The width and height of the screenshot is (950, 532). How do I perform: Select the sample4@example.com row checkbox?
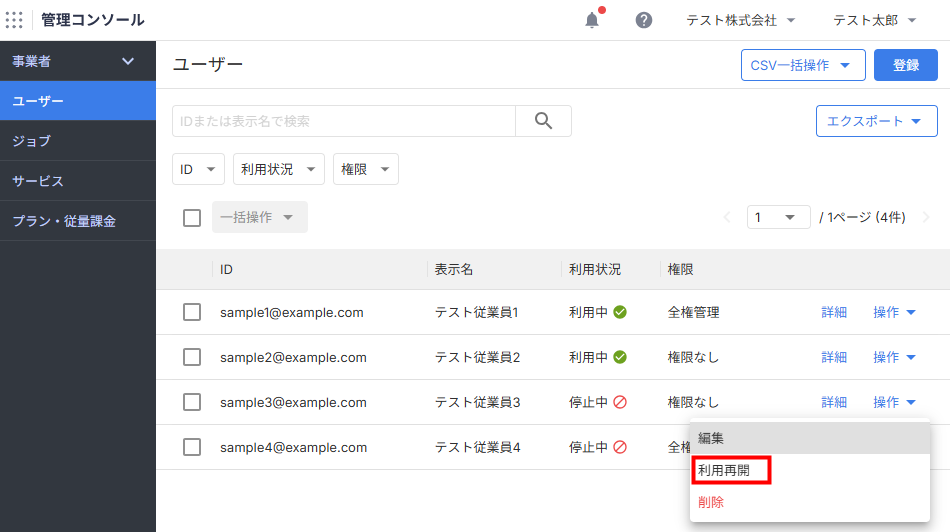(192, 447)
